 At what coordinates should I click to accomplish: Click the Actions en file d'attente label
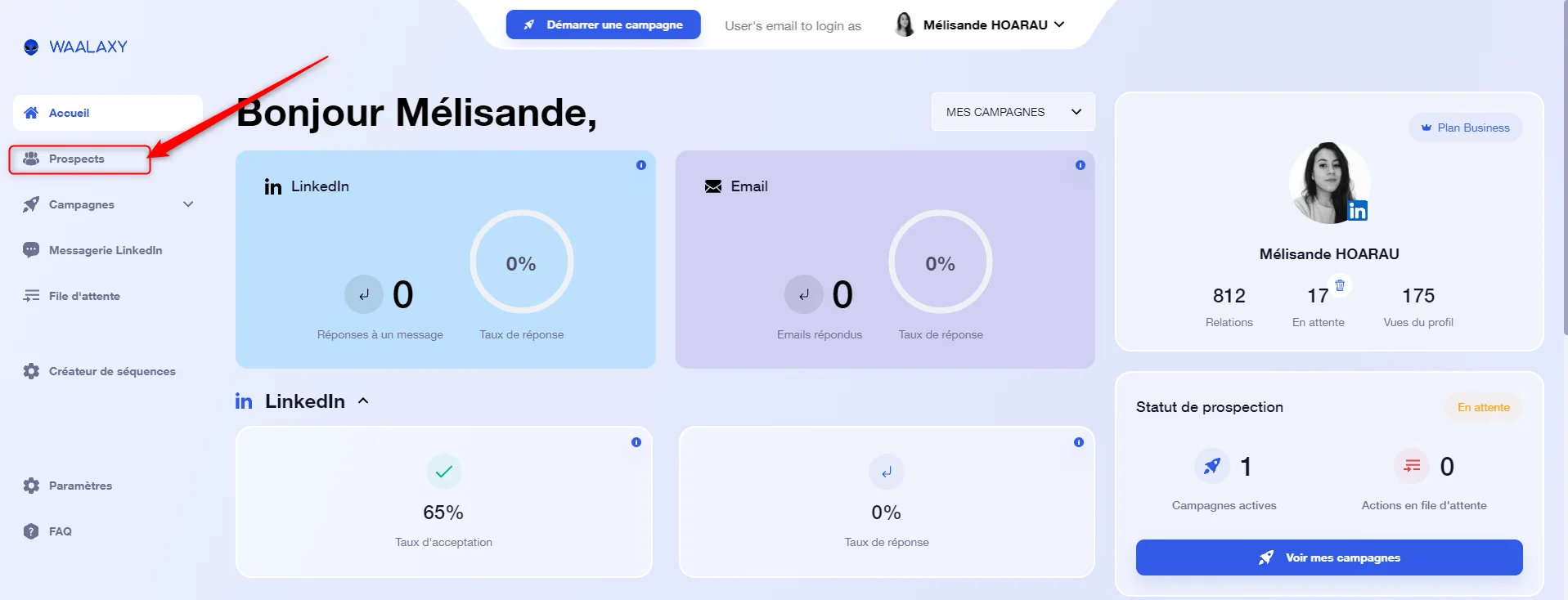(x=1424, y=505)
